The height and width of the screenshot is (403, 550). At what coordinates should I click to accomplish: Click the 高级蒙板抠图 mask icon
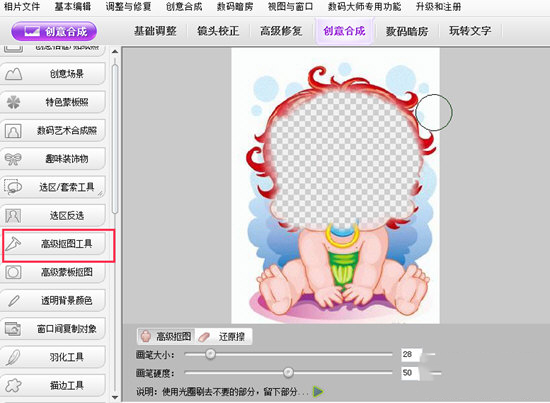pos(13,272)
